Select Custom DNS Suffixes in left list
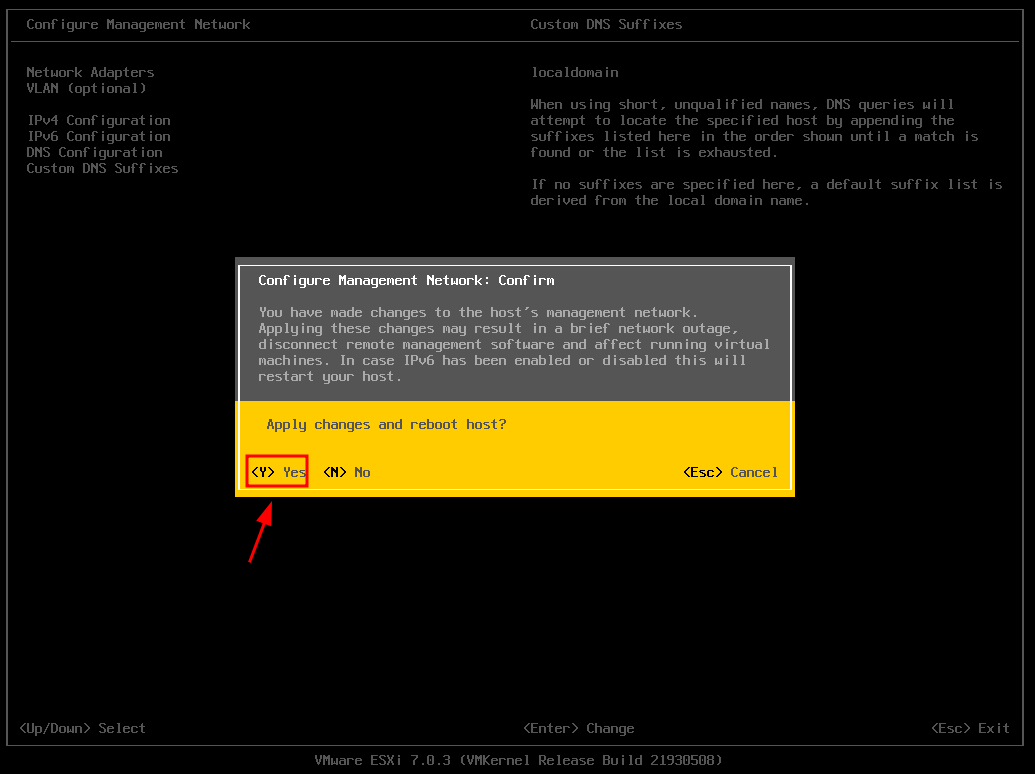 [x=102, y=168]
